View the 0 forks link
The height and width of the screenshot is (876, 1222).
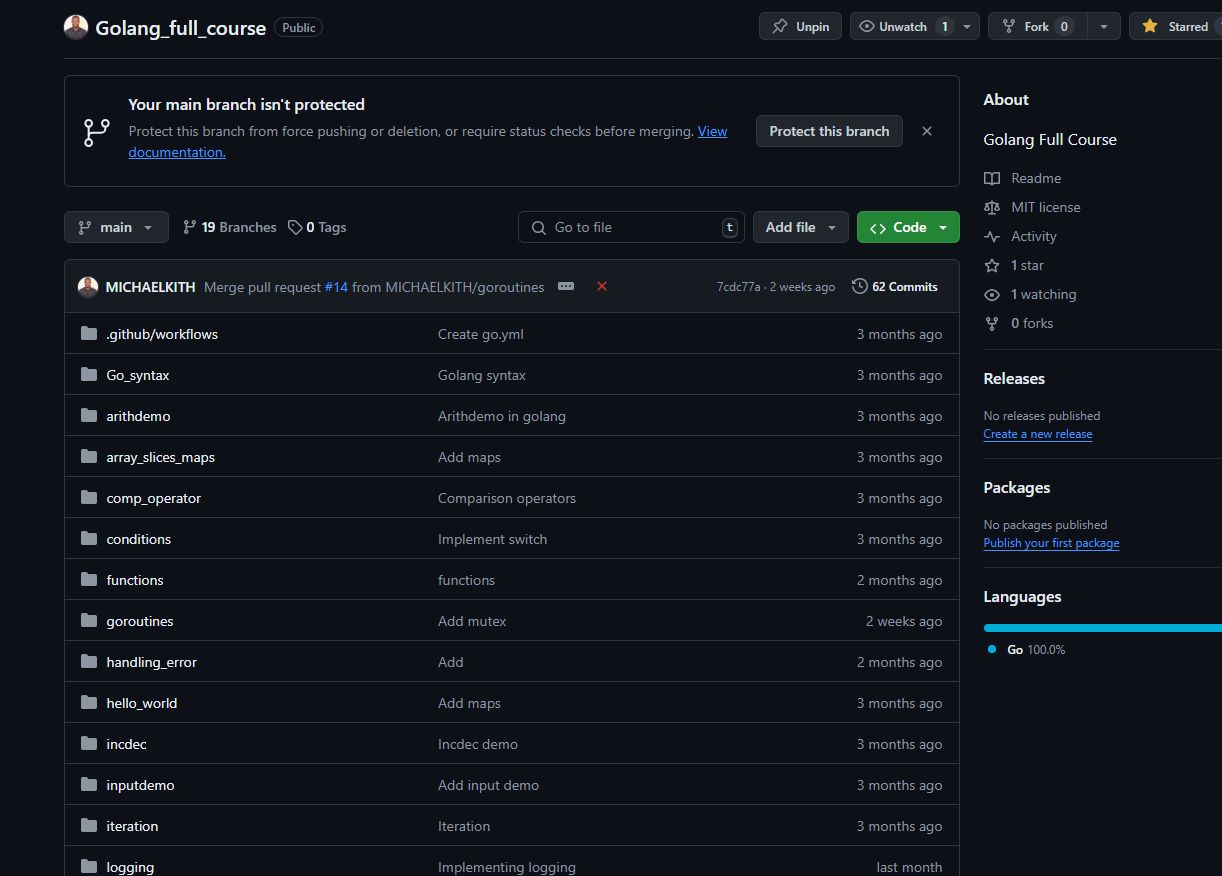coord(1018,323)
